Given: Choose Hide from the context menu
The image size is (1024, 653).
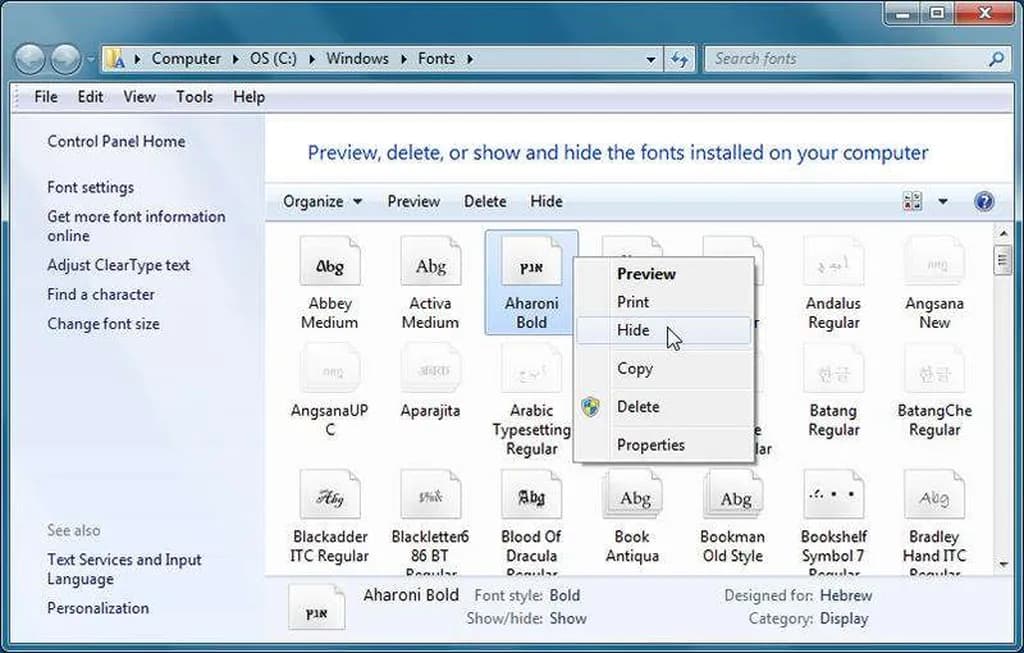Looking at the screenshot, I should [x=633, y=331].
